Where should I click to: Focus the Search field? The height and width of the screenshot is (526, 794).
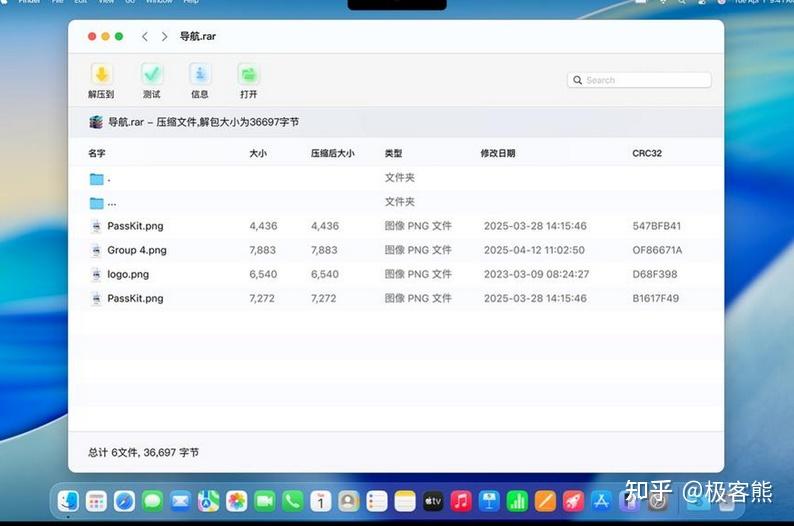coord(639,80)
